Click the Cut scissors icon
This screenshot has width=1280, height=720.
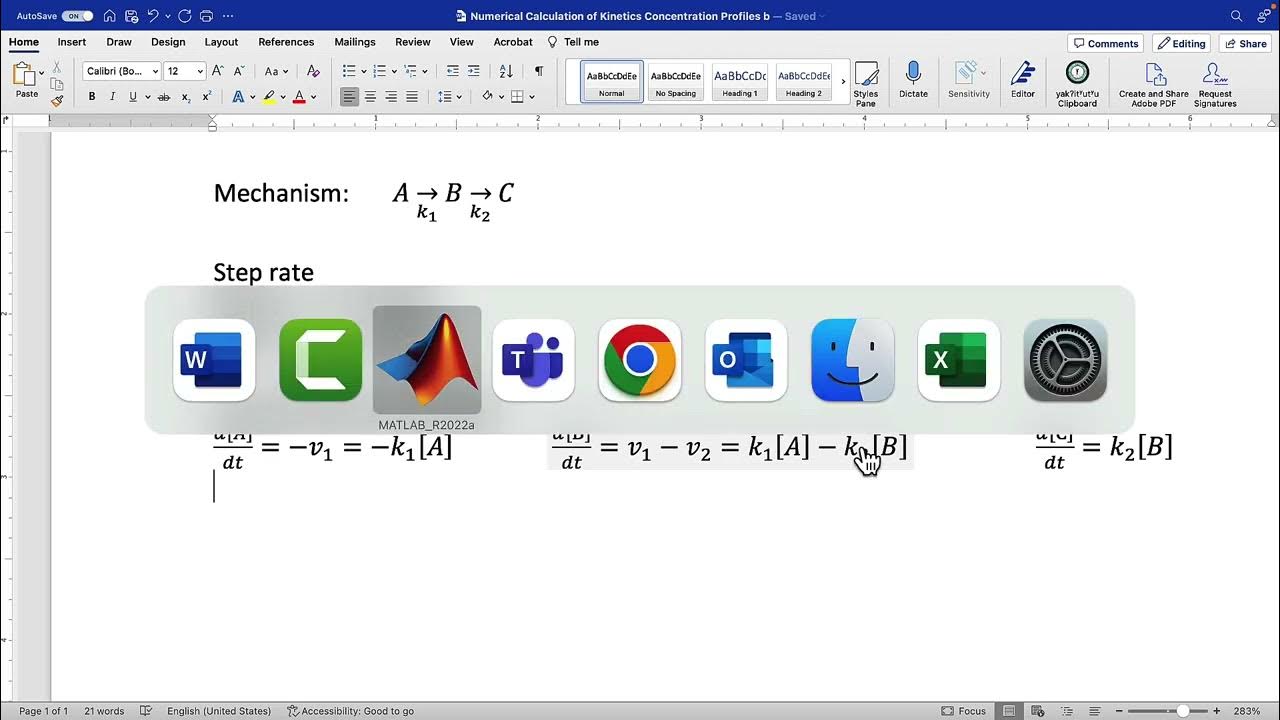click(57, 67)
